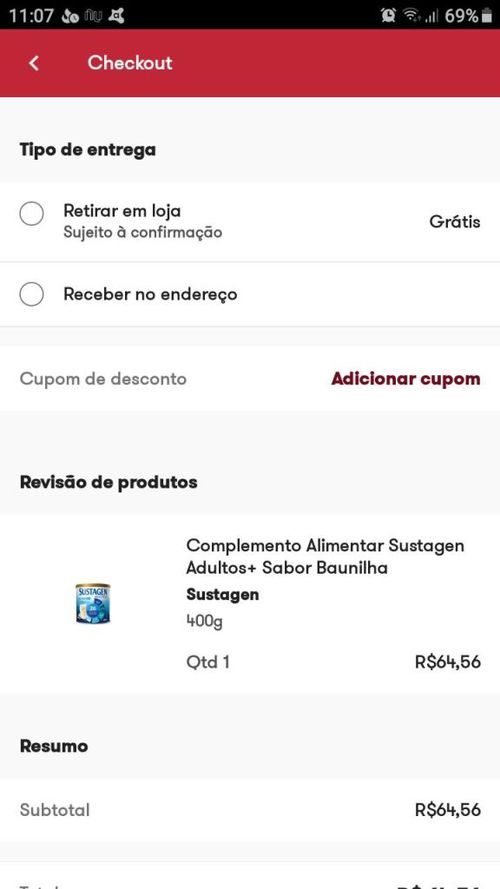Image resolution: width=500 pixels, height=889 pixels.
Task: Tap the battery icon in status bar
Action: click(486, 15)
